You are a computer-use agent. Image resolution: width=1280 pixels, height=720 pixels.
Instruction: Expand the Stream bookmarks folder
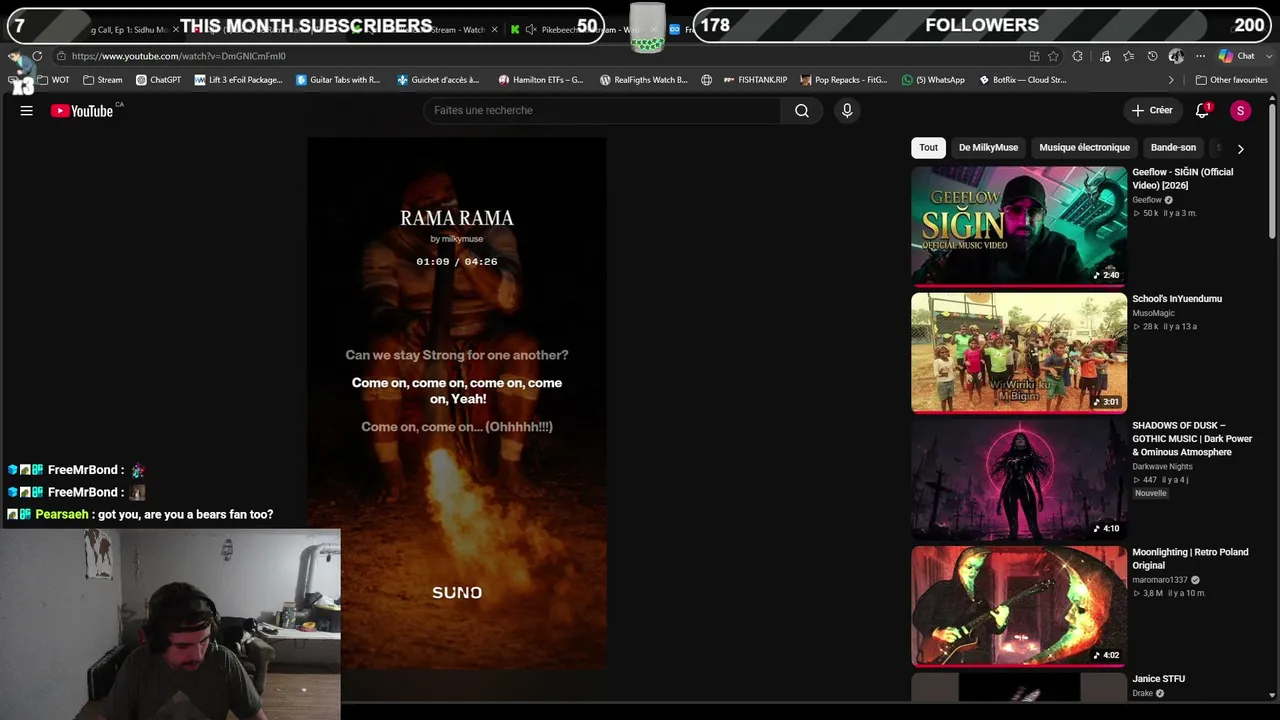click(x=102, y=80)
